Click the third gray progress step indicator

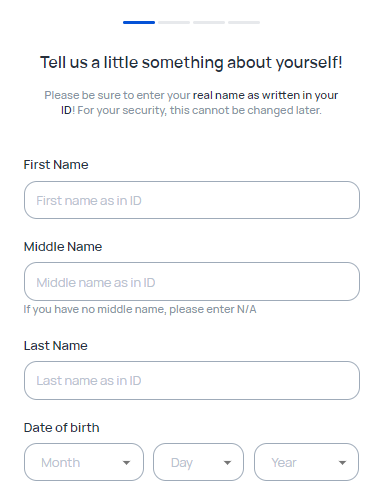click(209, 22)
